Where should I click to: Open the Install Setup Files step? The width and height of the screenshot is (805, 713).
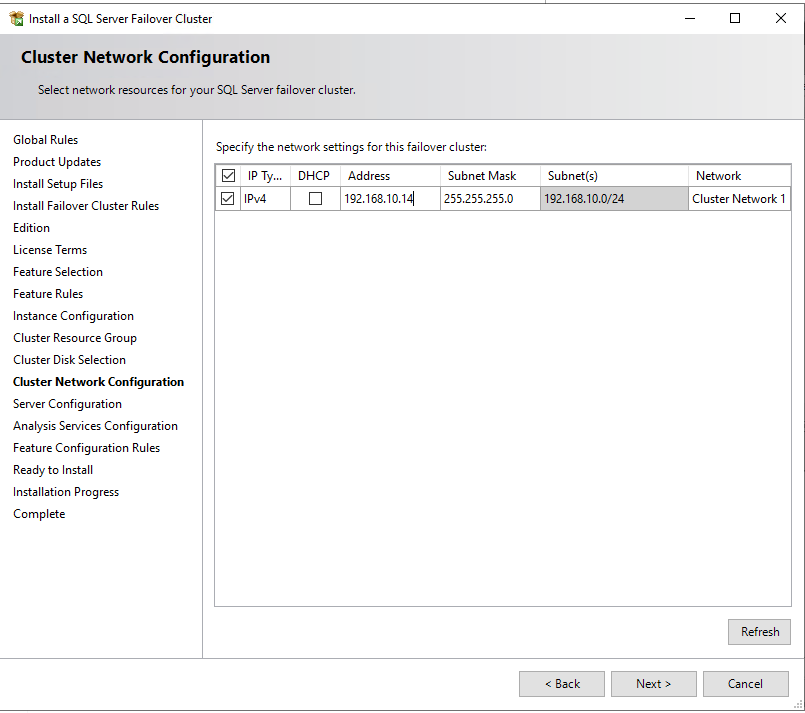58,184
